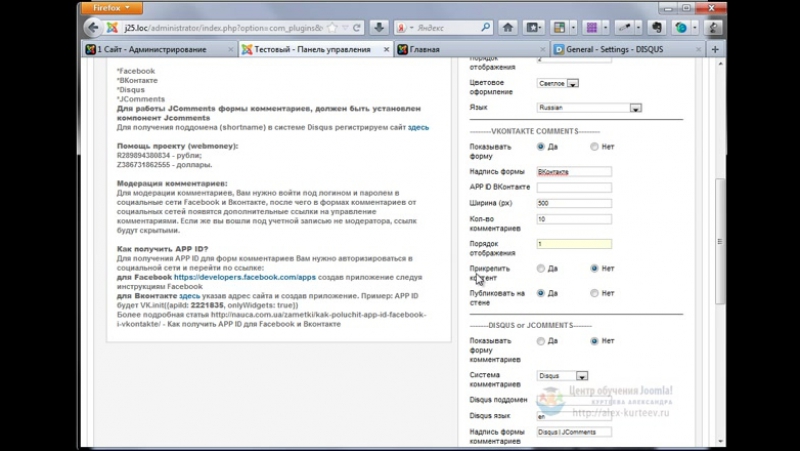This screenshot has width=800, height=451.
Task: Switch to 'General - Settings - DISQUS' tab
Action: pyautogui.click(x=628, y=49)
